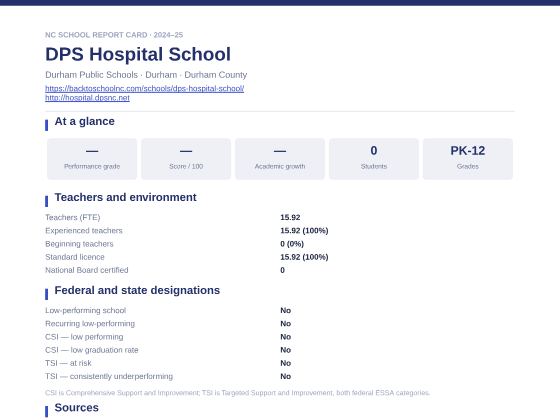Open the backtoschoolnc.com DPS Hospital School link
Viewport: 560px width, 420px height.
145,88
